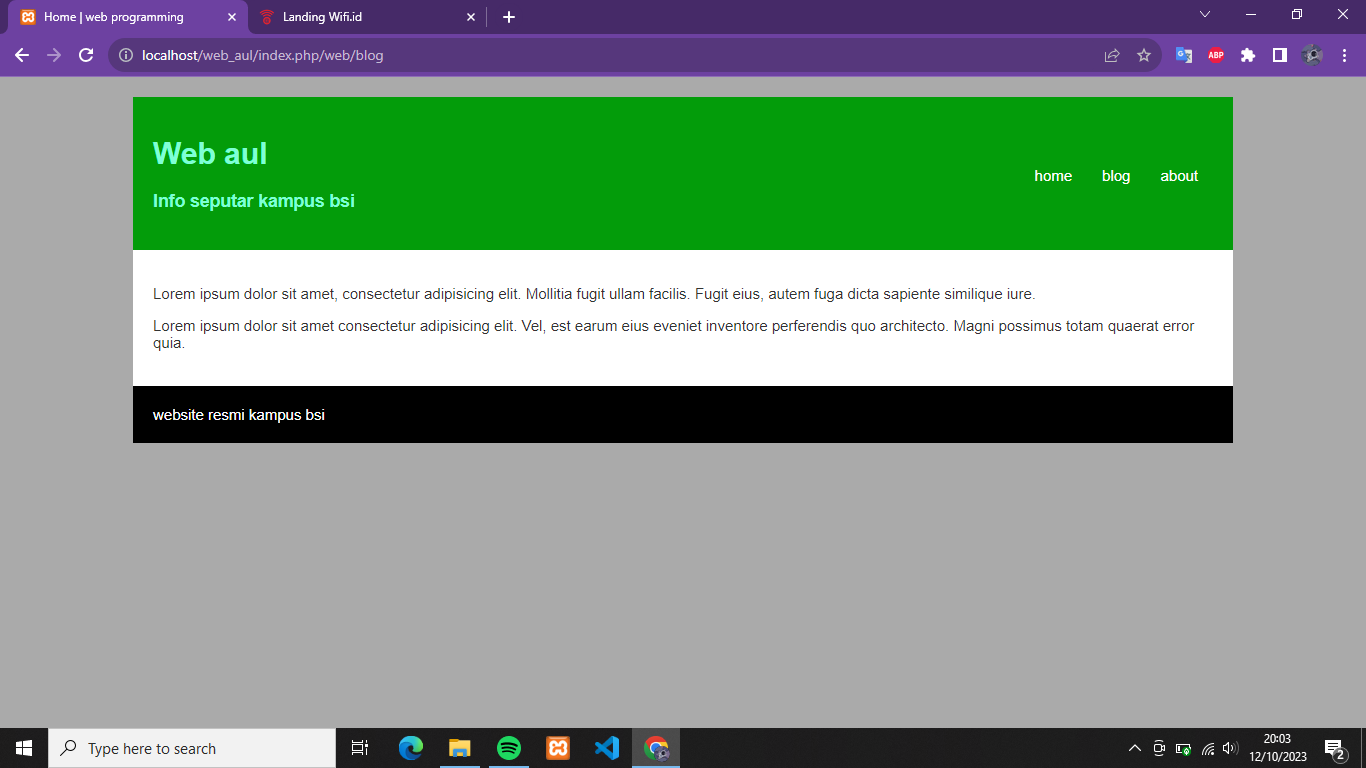Open the Adblock Plus extension

pos(1216,55)
